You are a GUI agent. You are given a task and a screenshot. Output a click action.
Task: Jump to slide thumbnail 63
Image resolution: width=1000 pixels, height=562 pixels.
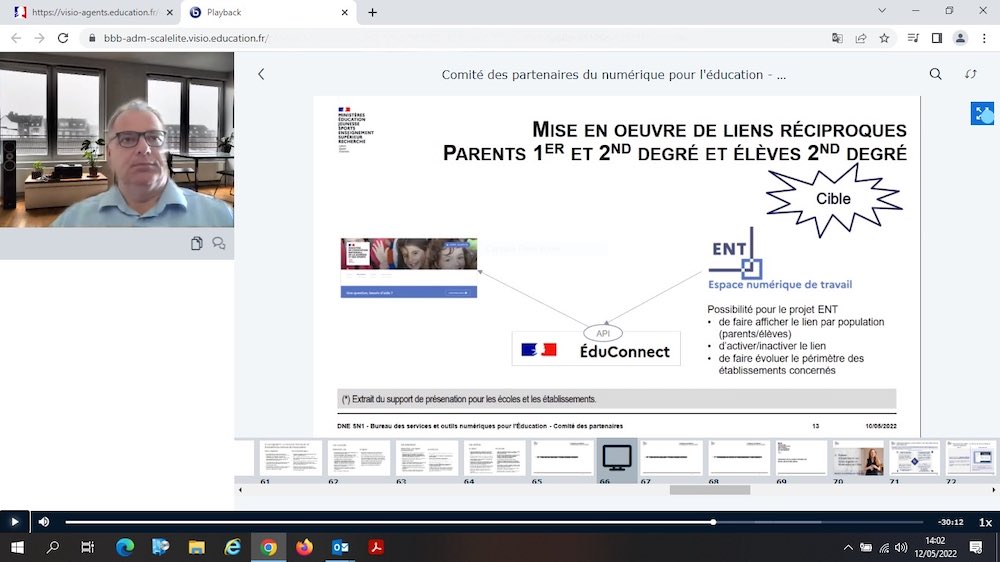(x=427, y=457)
